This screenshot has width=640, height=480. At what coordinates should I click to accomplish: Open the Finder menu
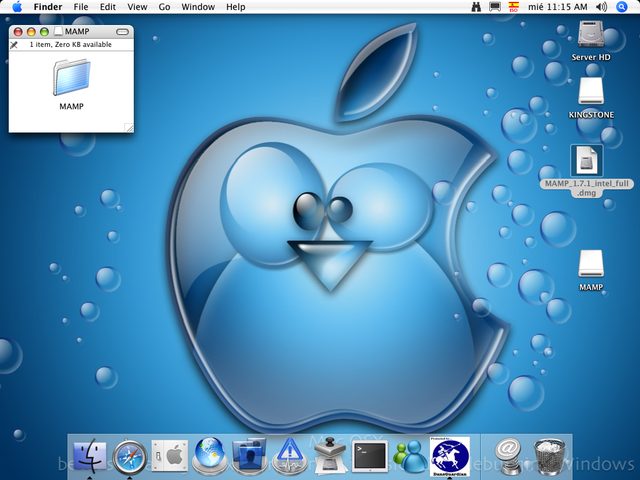click(48, 7)
